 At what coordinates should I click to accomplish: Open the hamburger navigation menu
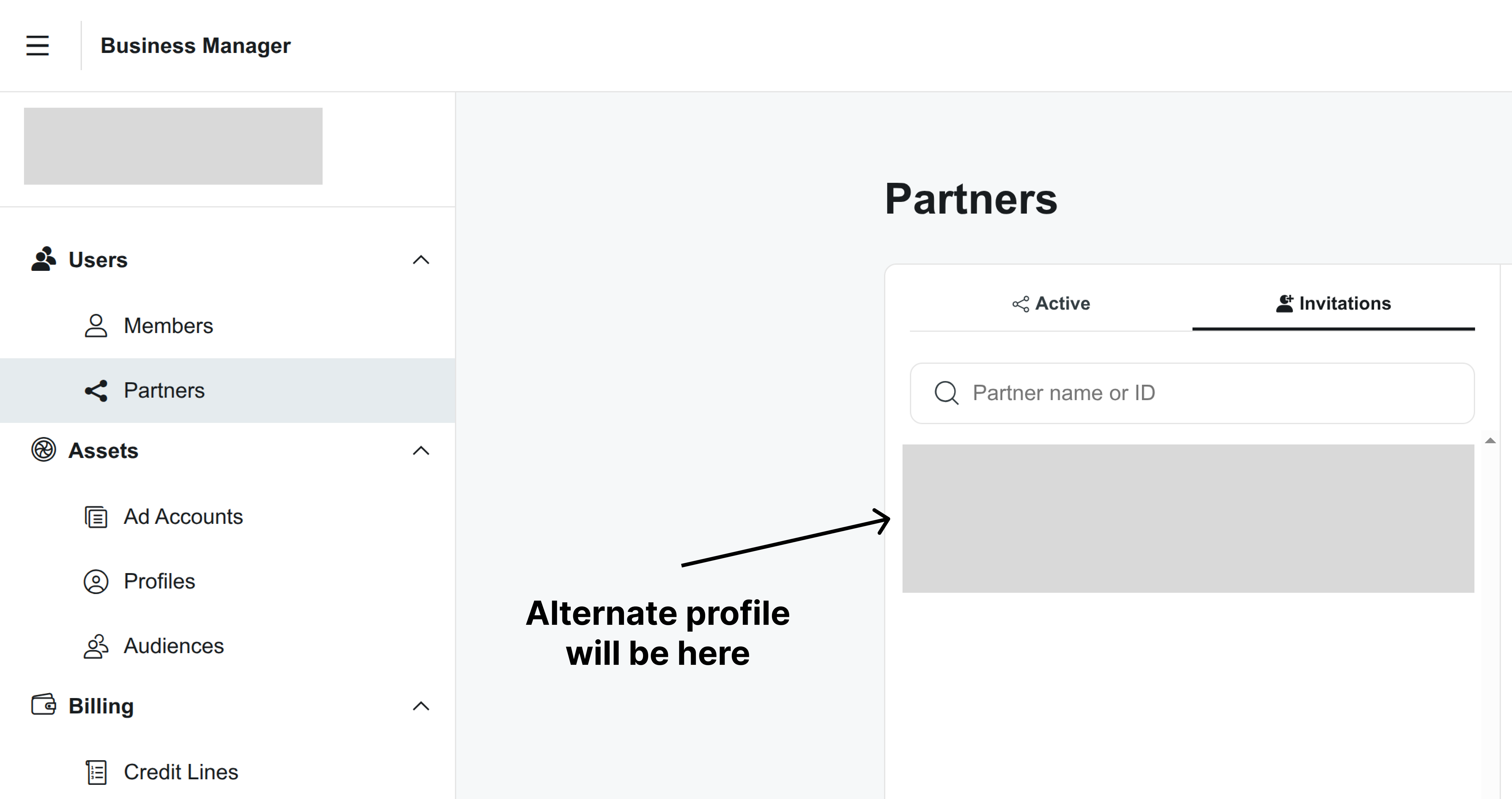click(37, 45)
